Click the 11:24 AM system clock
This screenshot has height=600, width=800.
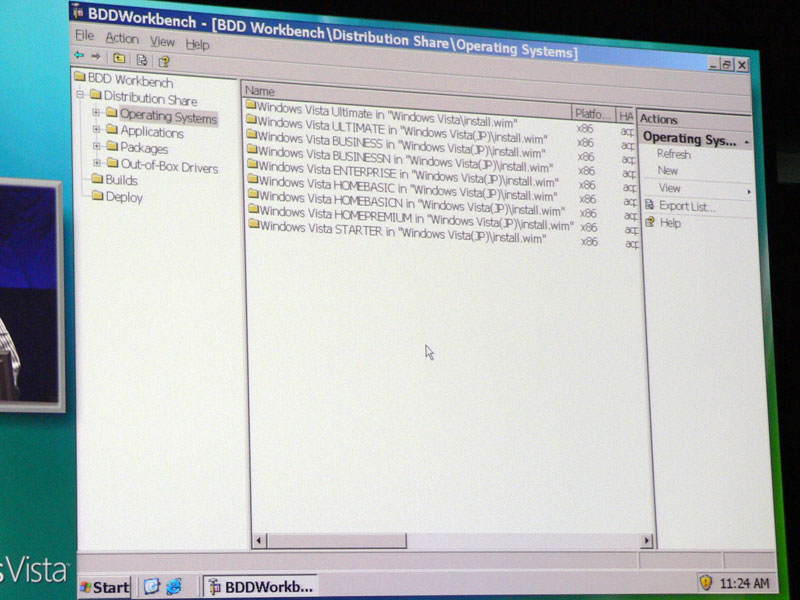click(x=744, y=583)
